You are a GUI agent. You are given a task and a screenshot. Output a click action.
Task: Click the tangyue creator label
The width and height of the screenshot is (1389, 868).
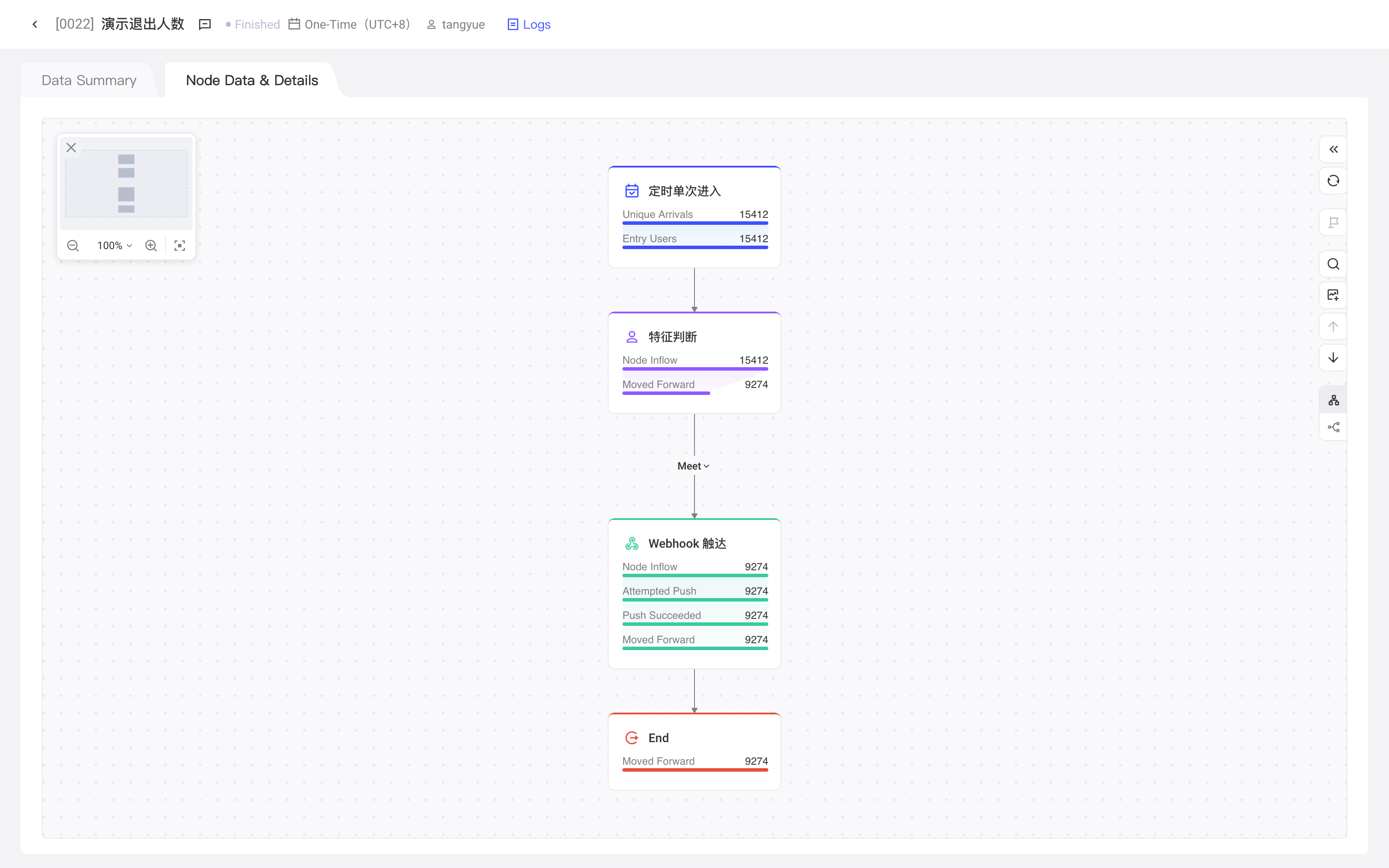pyautogui.click(x=456, y=24)
